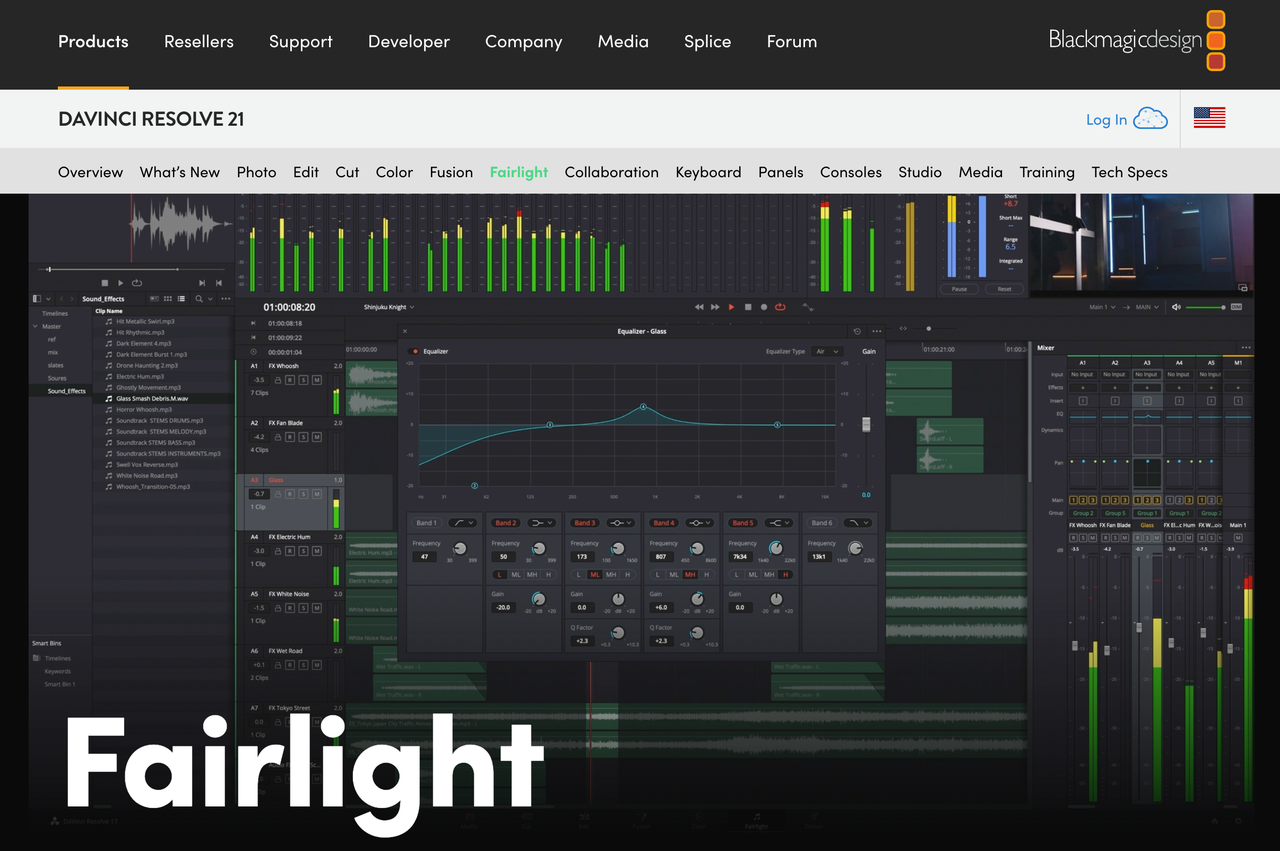
Task: Click the A3 Effects plus button in Mixer
Action: click(1147, 387)
